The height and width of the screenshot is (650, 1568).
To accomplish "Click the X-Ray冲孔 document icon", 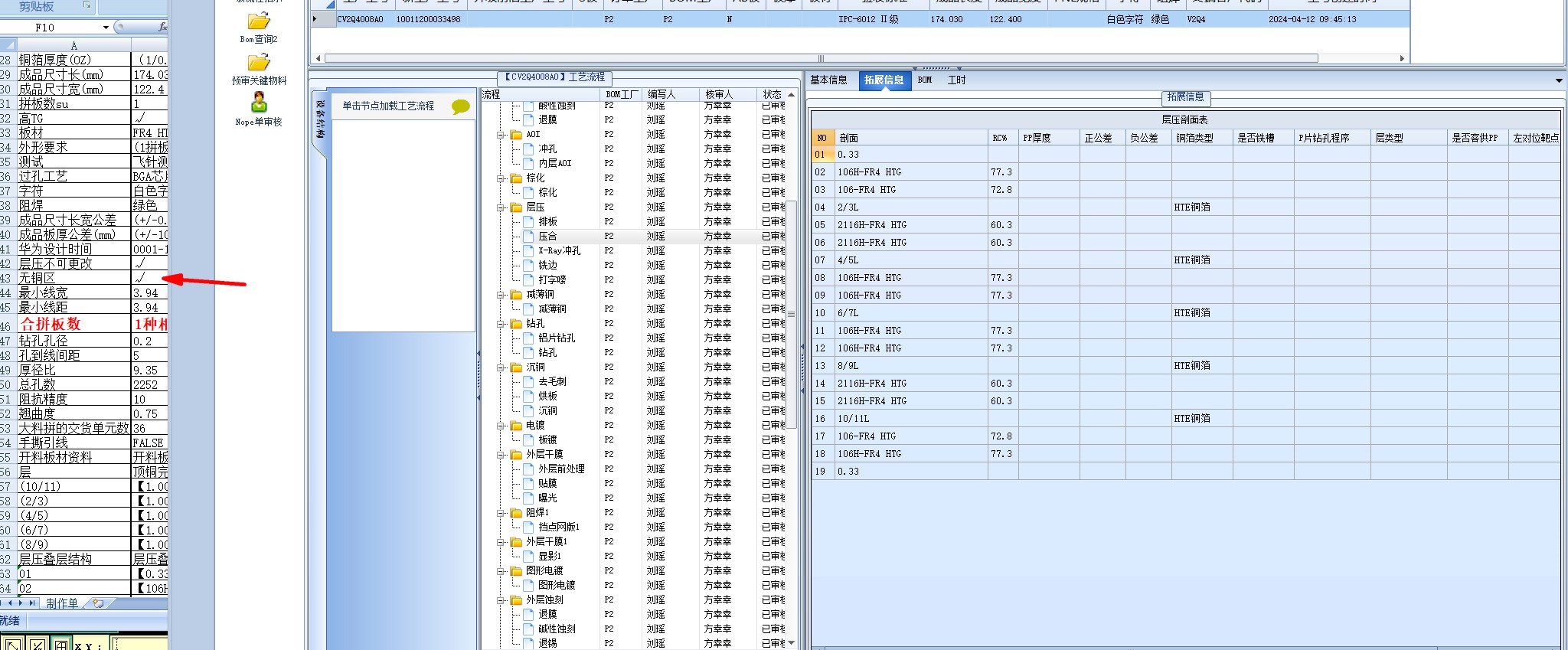I will 528,251.
